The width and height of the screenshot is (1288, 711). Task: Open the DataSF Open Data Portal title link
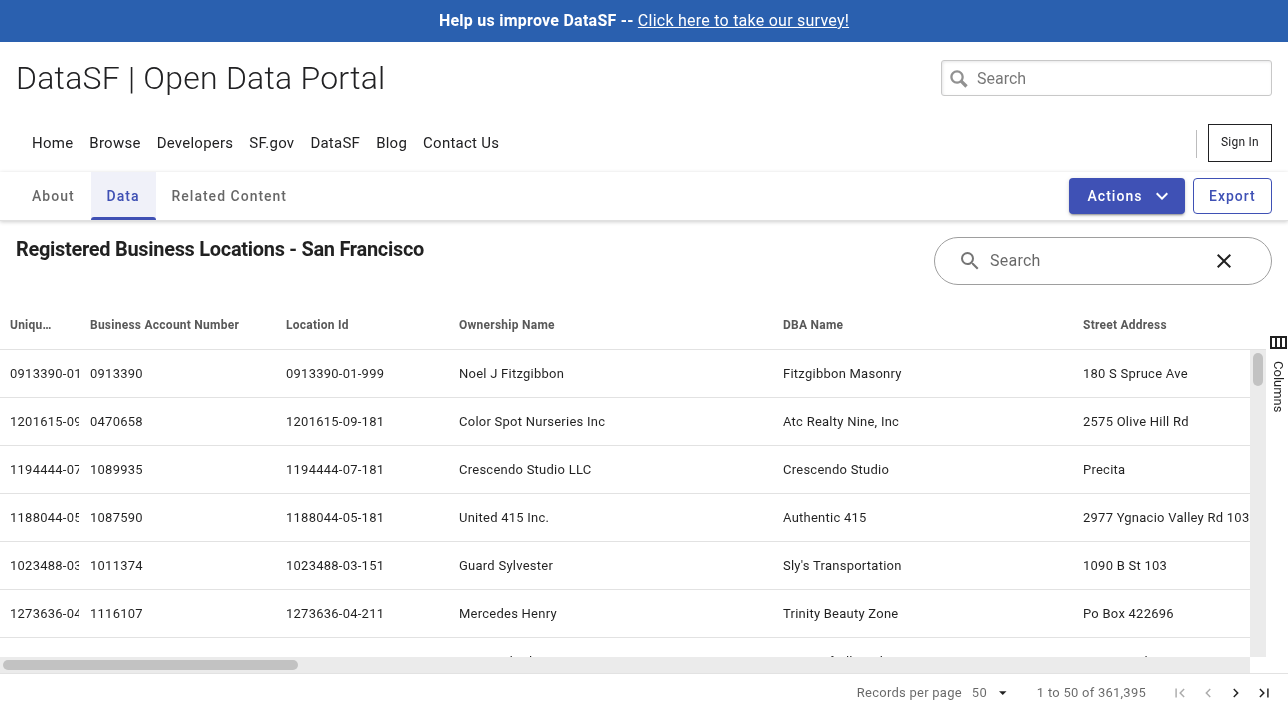tap(201, 79)
